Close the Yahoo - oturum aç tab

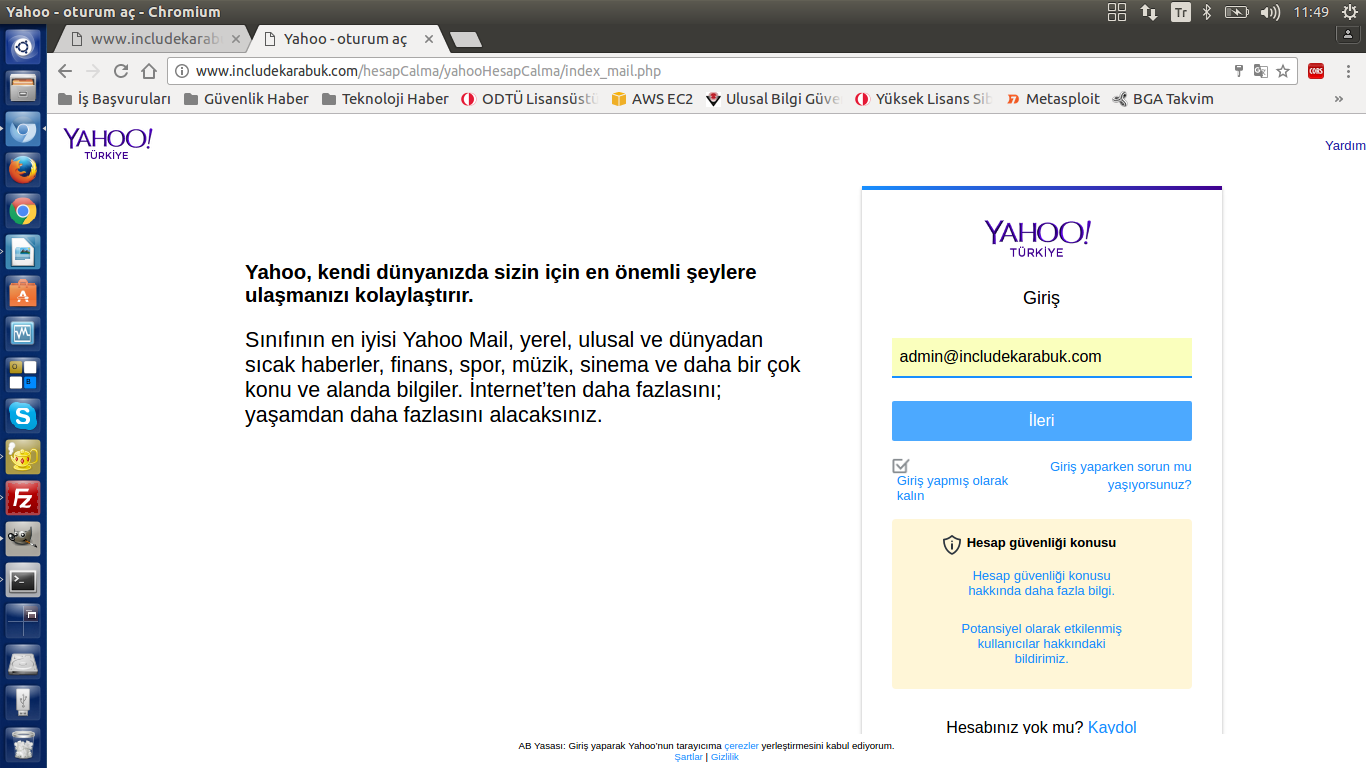[x=429, y=39]
